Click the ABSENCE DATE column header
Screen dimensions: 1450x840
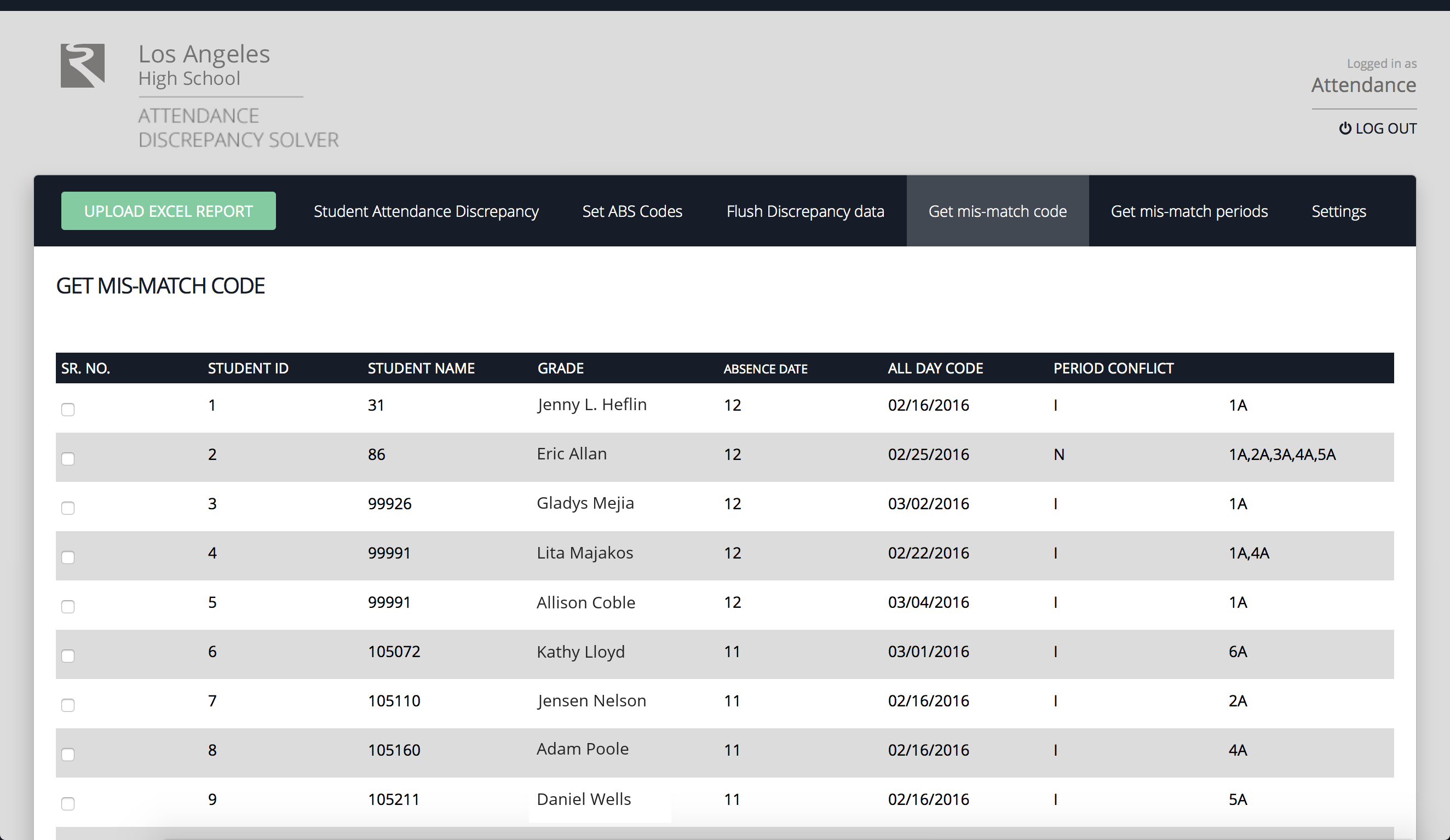[x=766, y=369]
